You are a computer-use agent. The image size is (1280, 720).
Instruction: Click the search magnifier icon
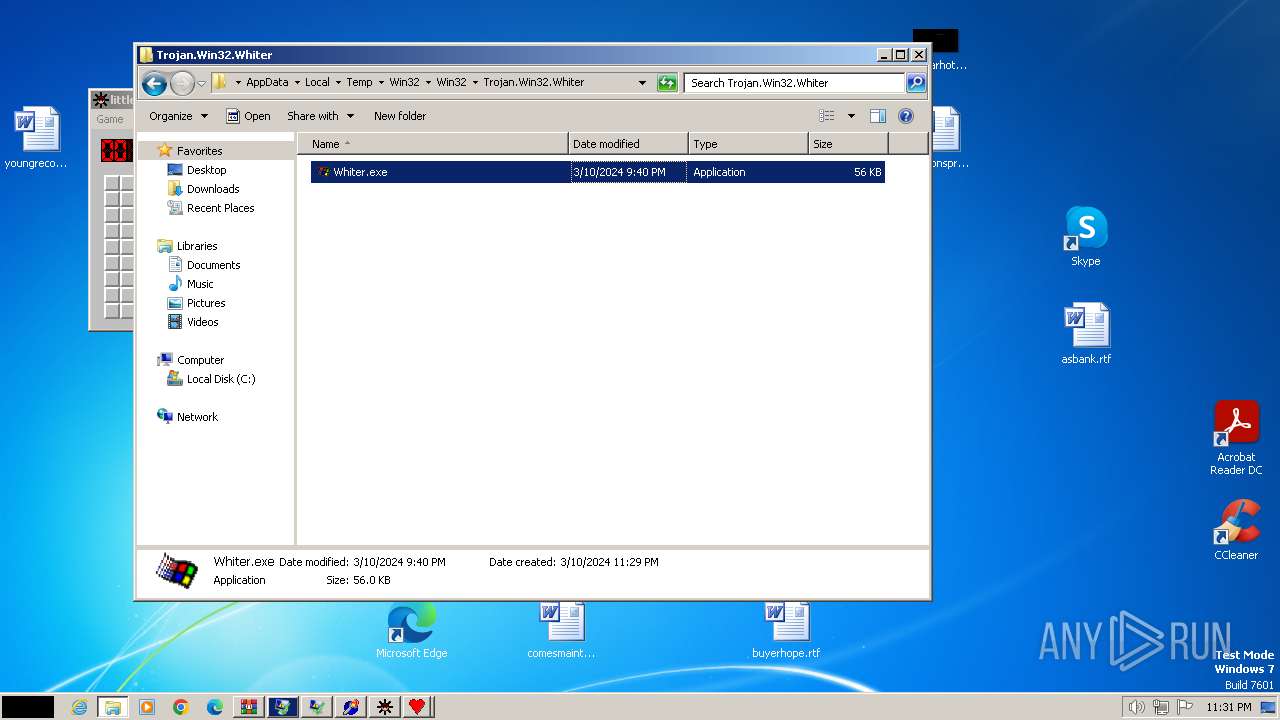coord(915,83)
